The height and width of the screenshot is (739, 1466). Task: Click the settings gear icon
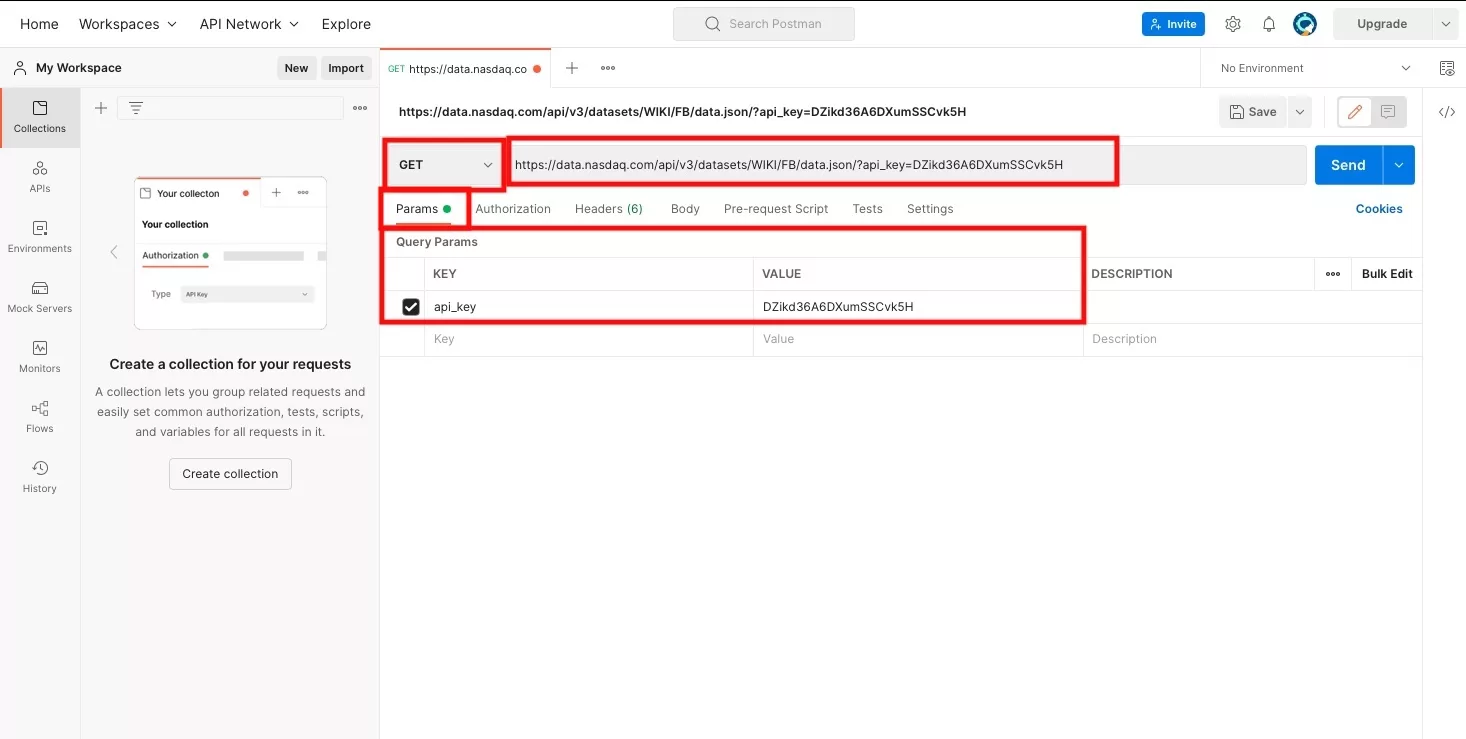pyautogui.click(x=1233, y=24)
